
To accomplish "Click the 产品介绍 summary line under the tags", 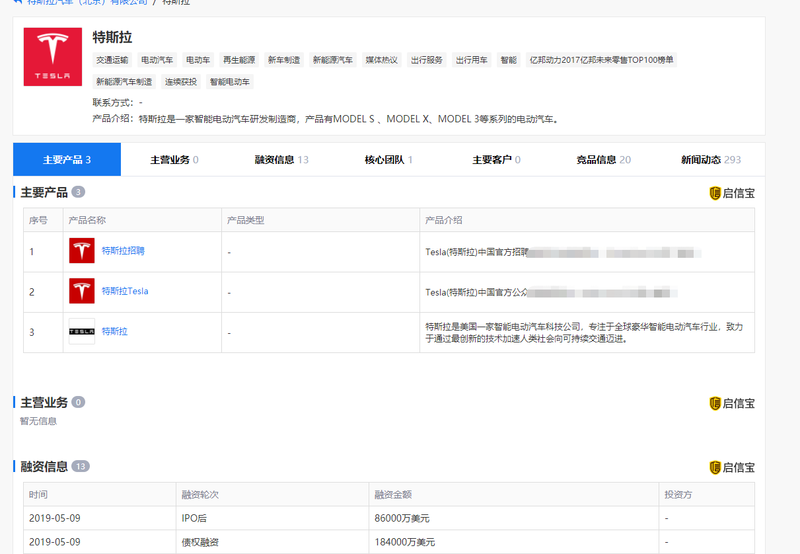I will coord(326,119).
